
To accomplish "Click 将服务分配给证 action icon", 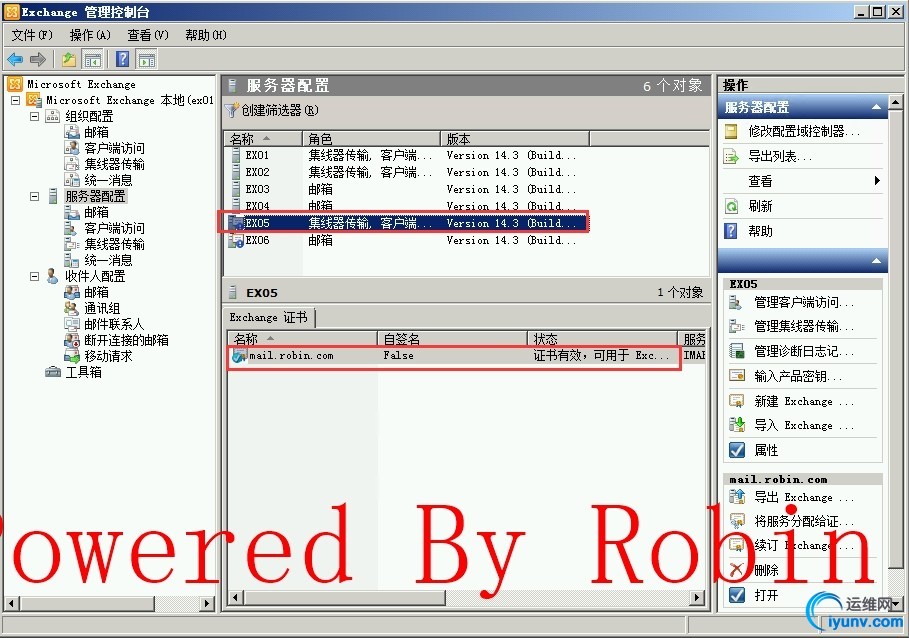I will coord(736,521).
